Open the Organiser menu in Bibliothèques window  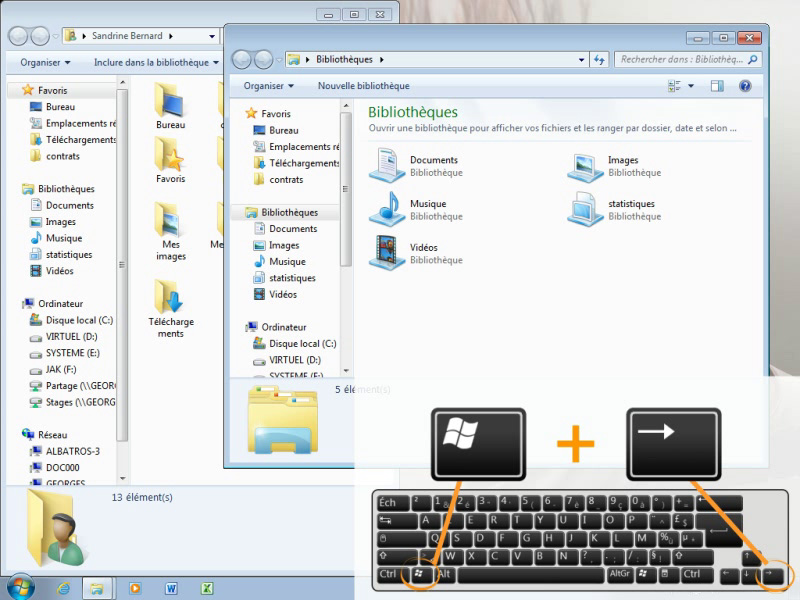[268, 86]
